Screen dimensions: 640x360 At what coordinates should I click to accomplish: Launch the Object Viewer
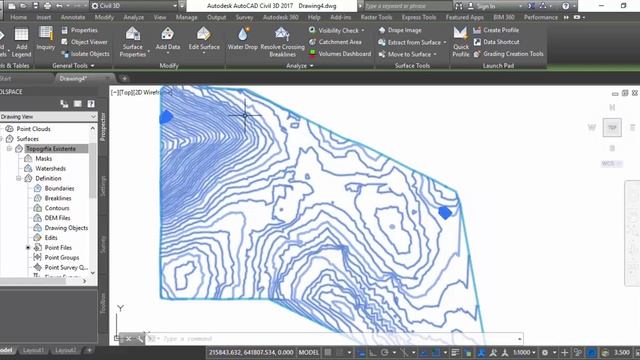tap(84, 42)
